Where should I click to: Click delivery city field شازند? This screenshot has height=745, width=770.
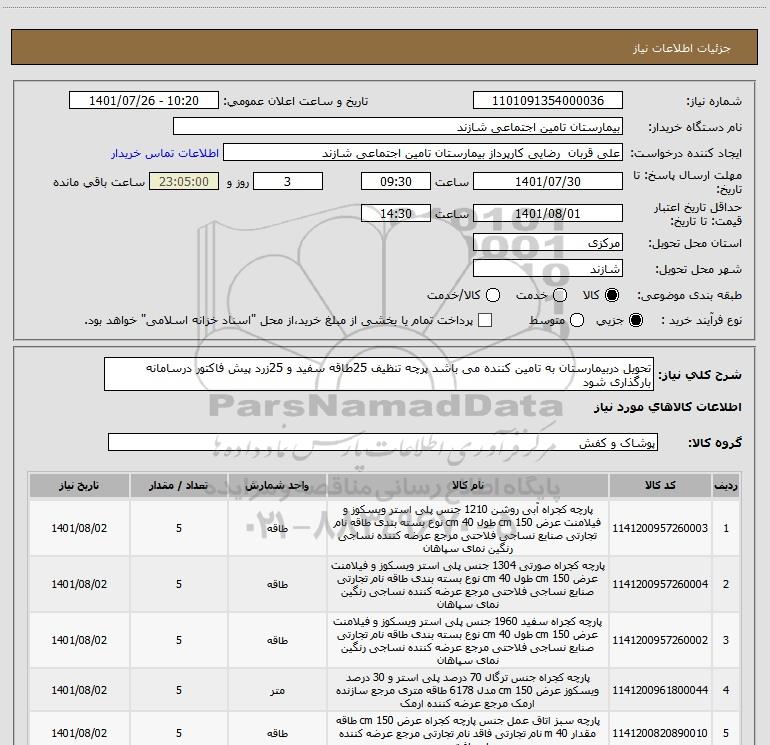pyautogui.click(x=548, y=269)
